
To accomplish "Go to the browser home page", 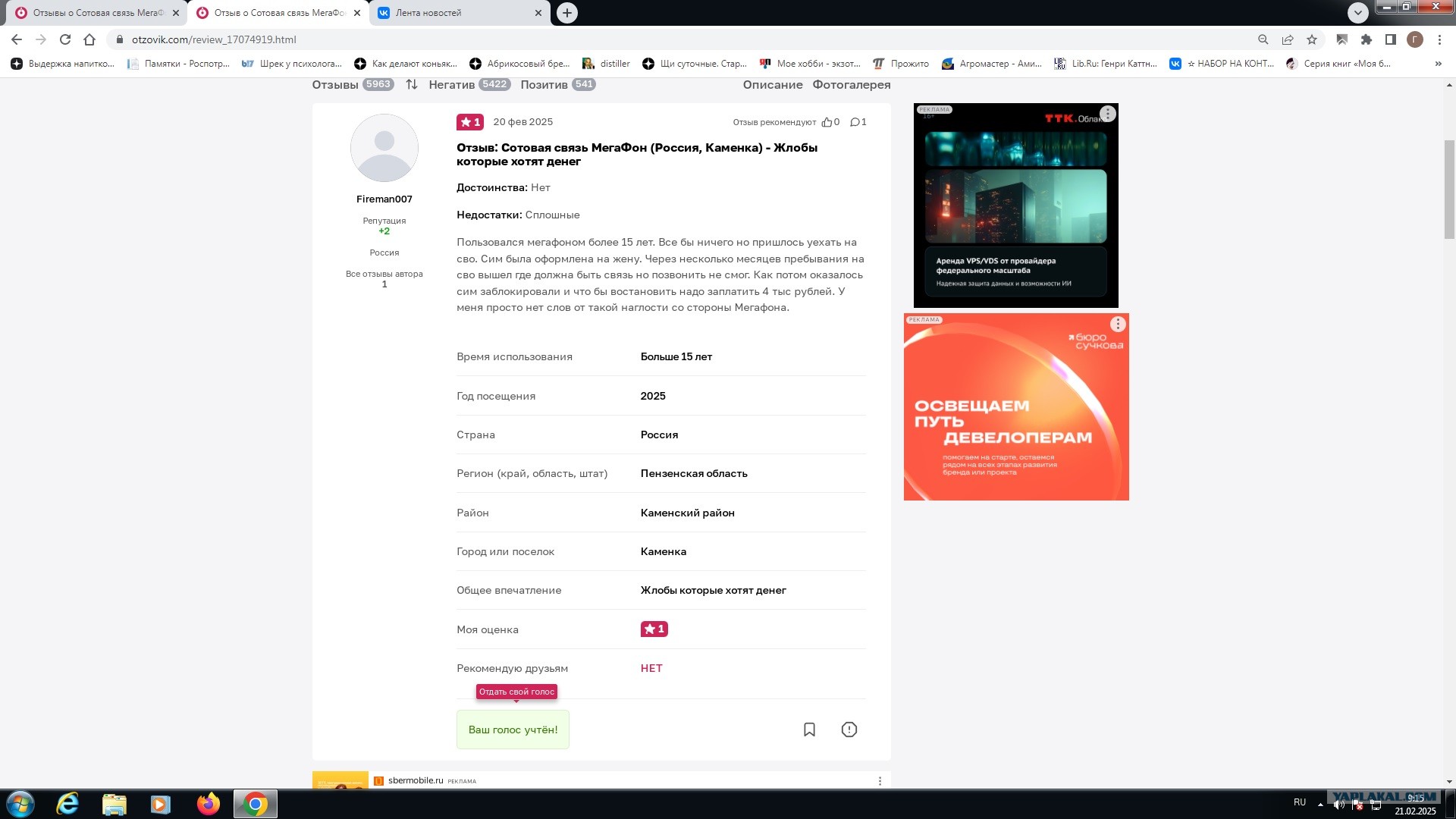I will point(89,39).
